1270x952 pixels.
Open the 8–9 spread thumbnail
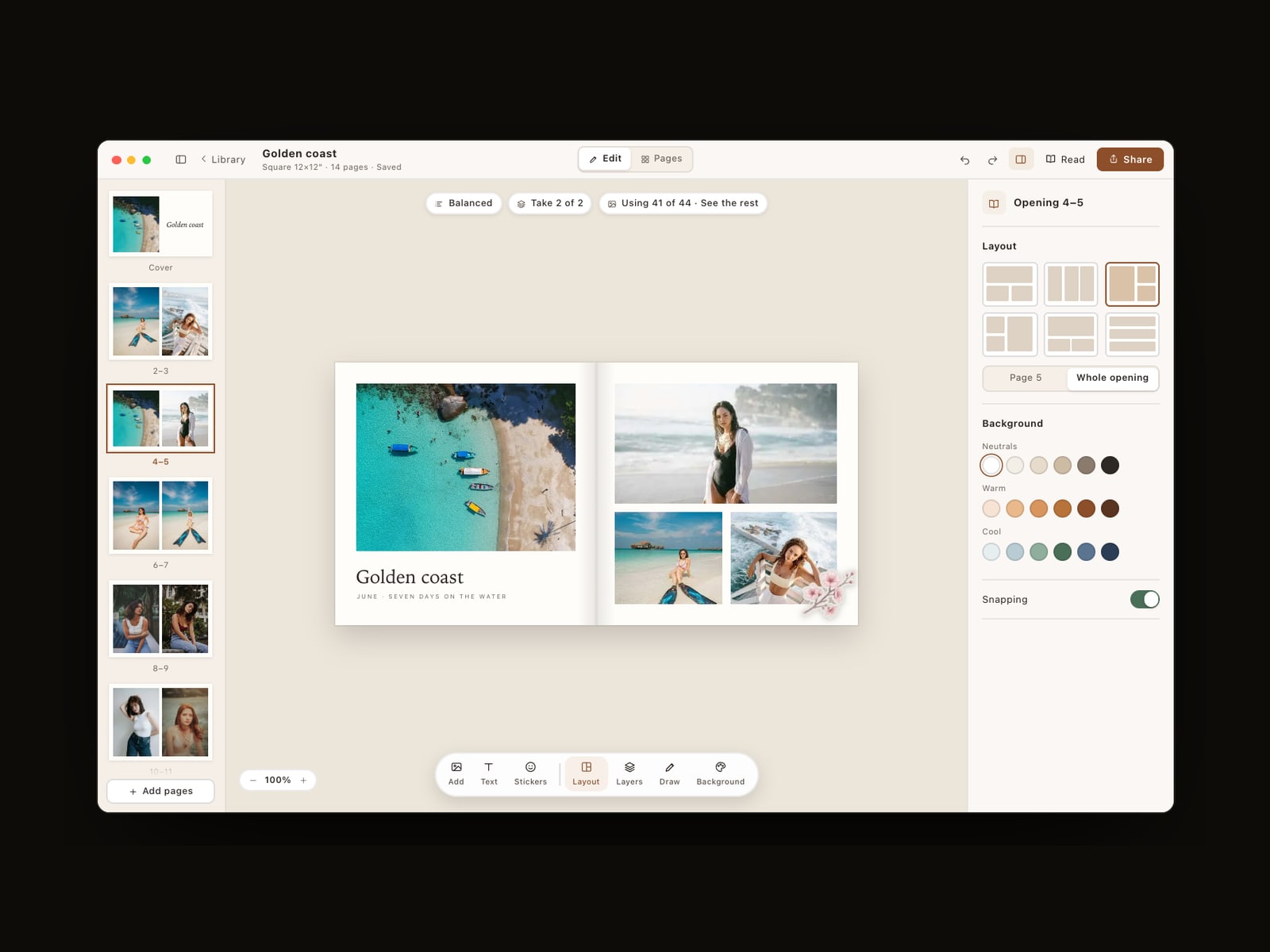(160, 619)
